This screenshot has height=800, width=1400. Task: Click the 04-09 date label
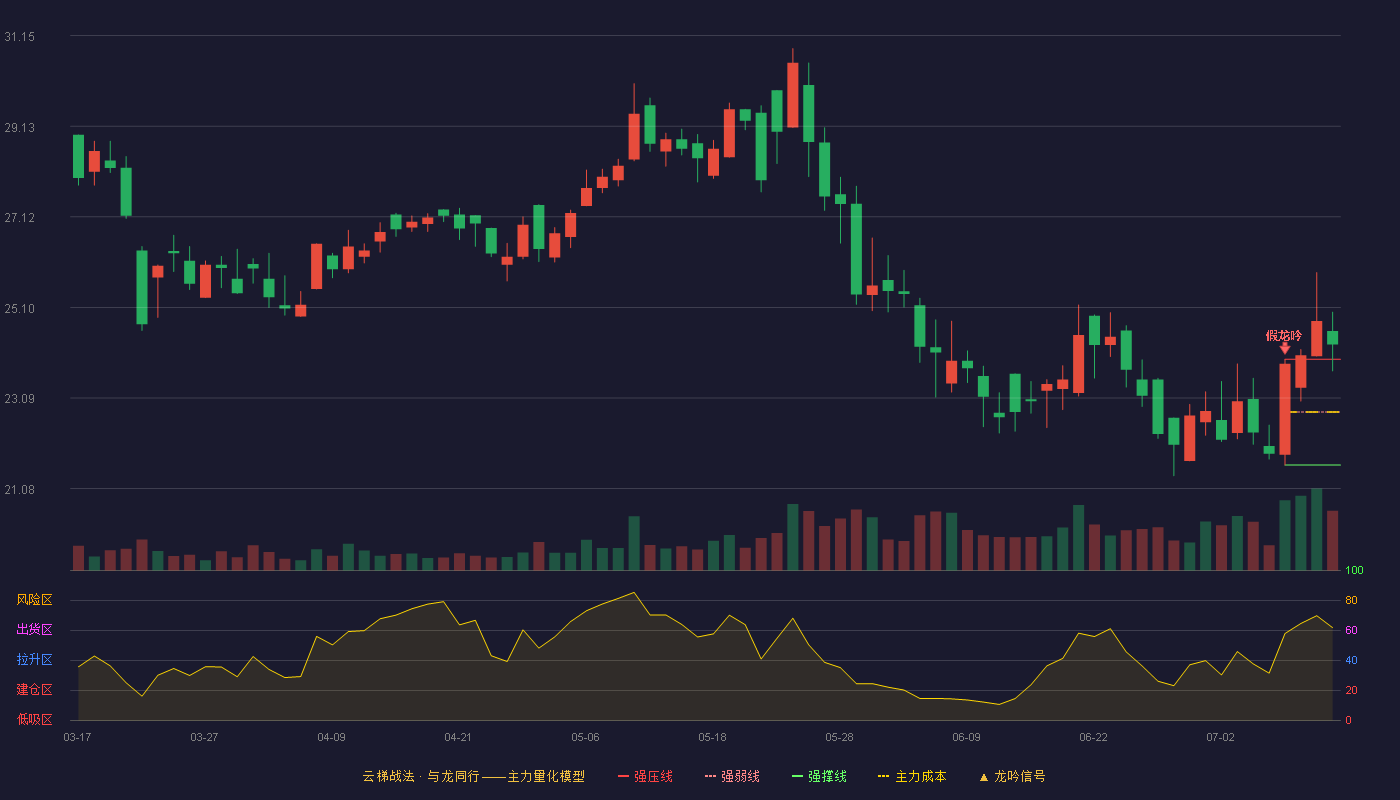click(331, 737)
